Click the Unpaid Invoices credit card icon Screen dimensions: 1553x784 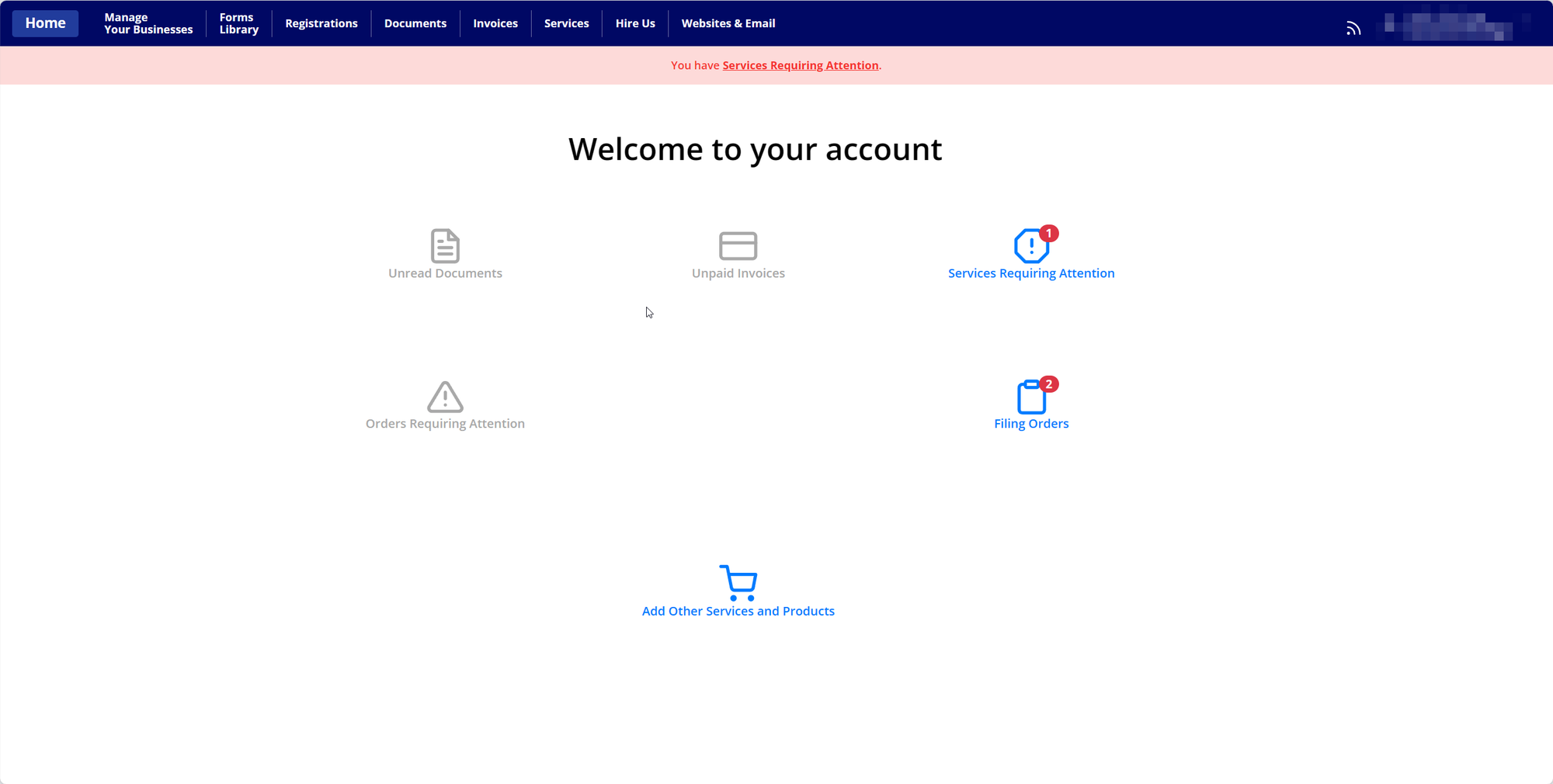738,246
